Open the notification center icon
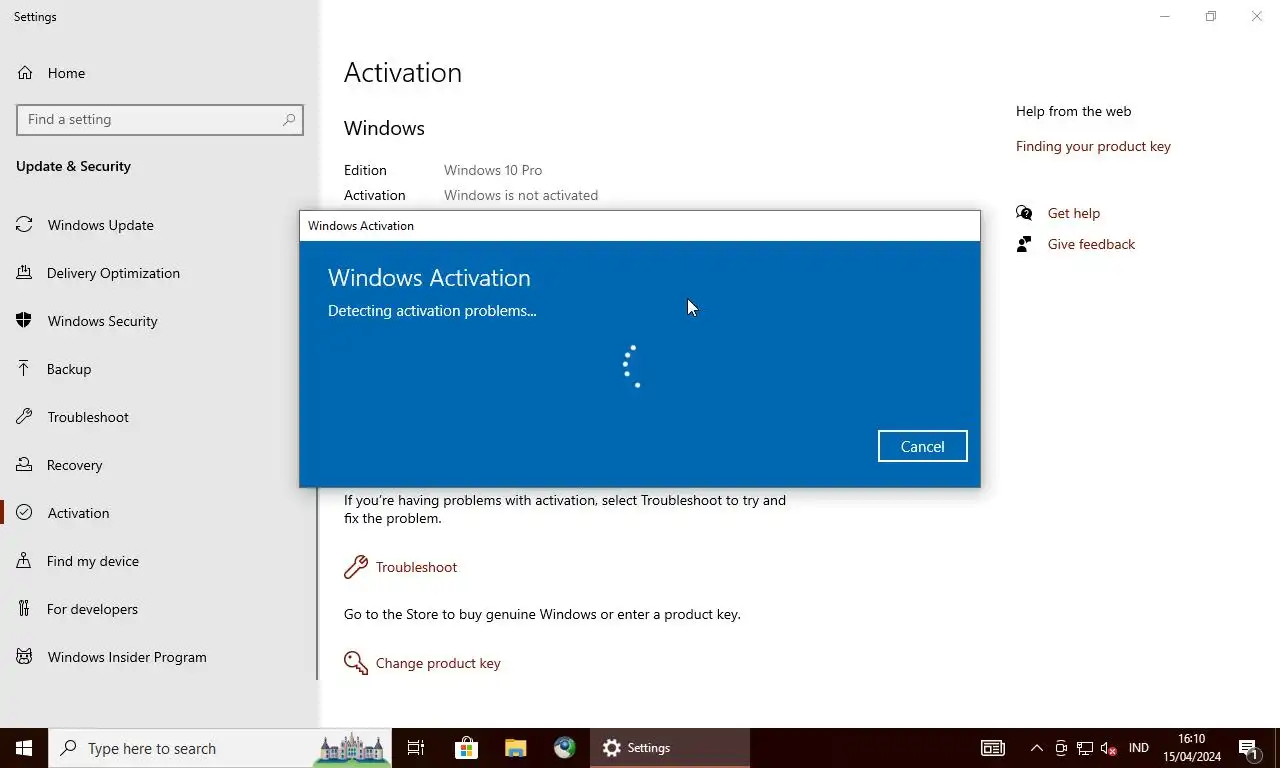Image resolution: width=1280 pixels, height=768 pixels. pos(1249,748)
